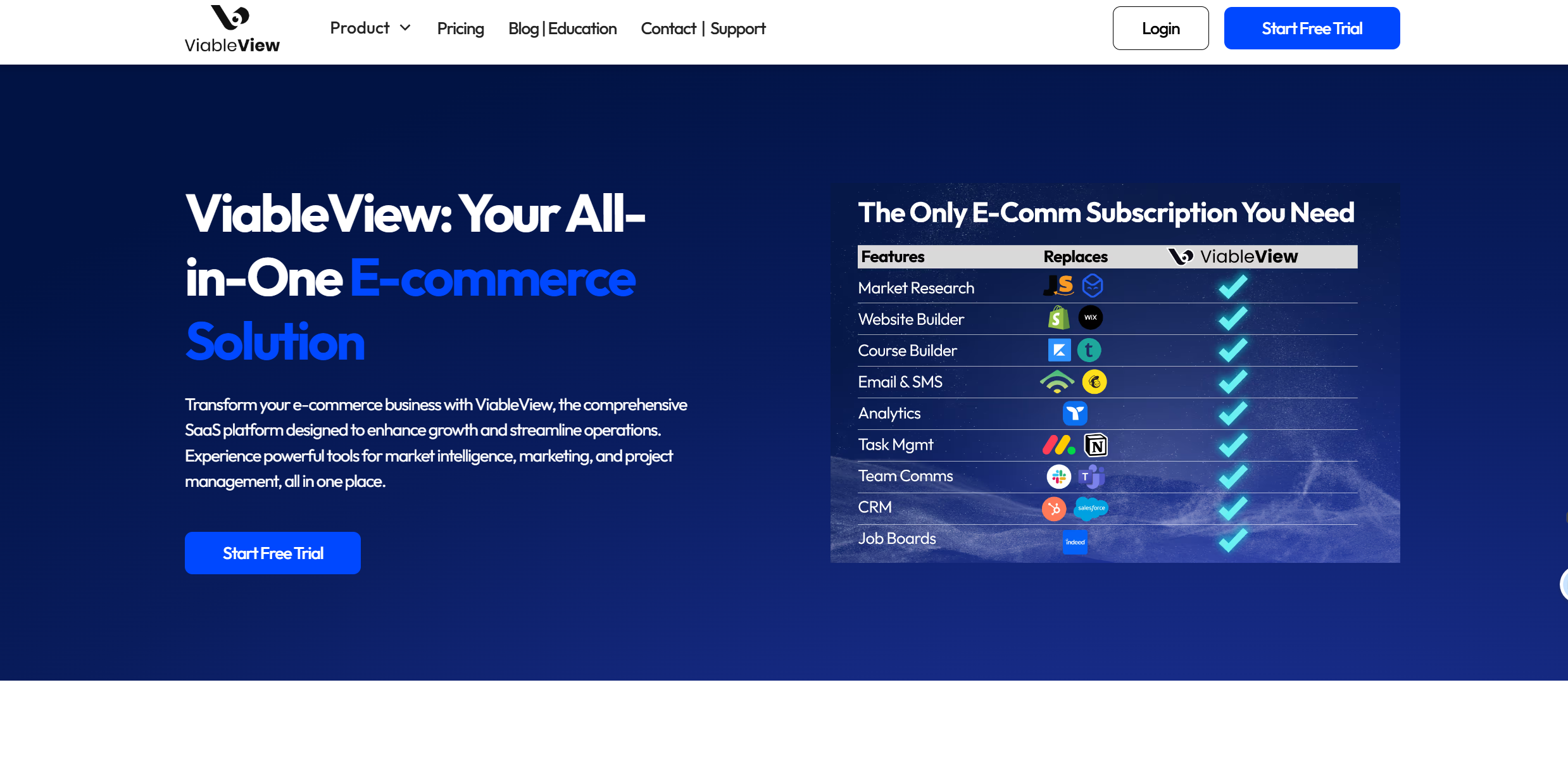Click the Wix icon
The width and height of the screenshot is (1568, 768).
(x=1091, y=317)
